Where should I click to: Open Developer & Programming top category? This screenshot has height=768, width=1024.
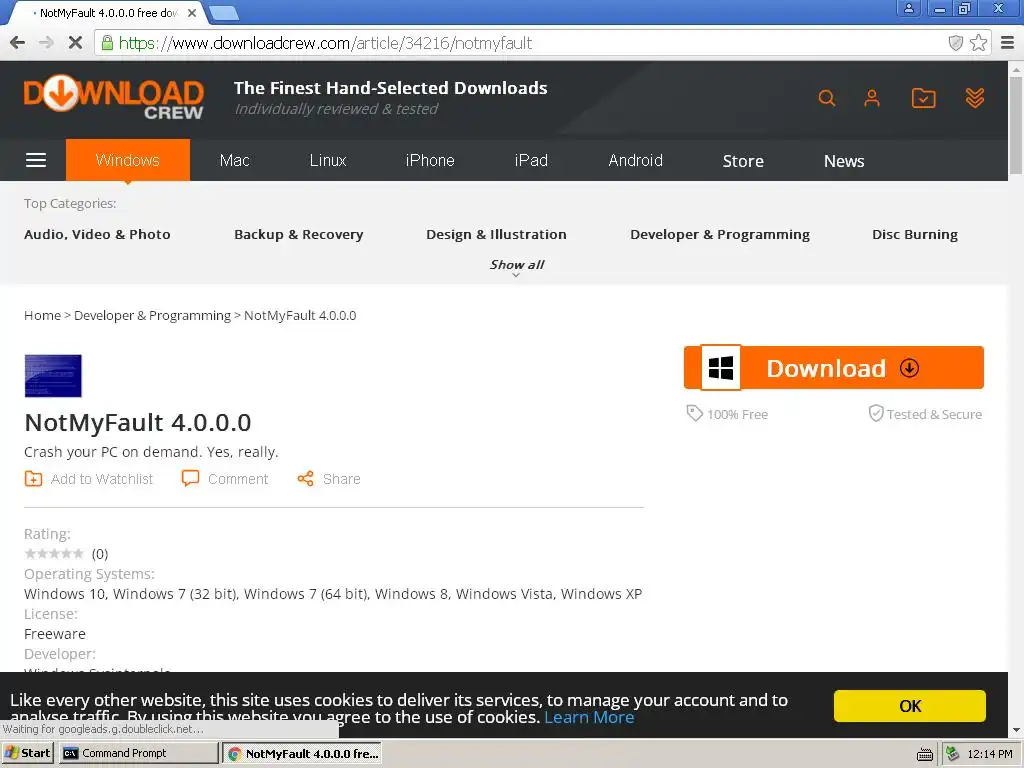click(x=720, y=234)
